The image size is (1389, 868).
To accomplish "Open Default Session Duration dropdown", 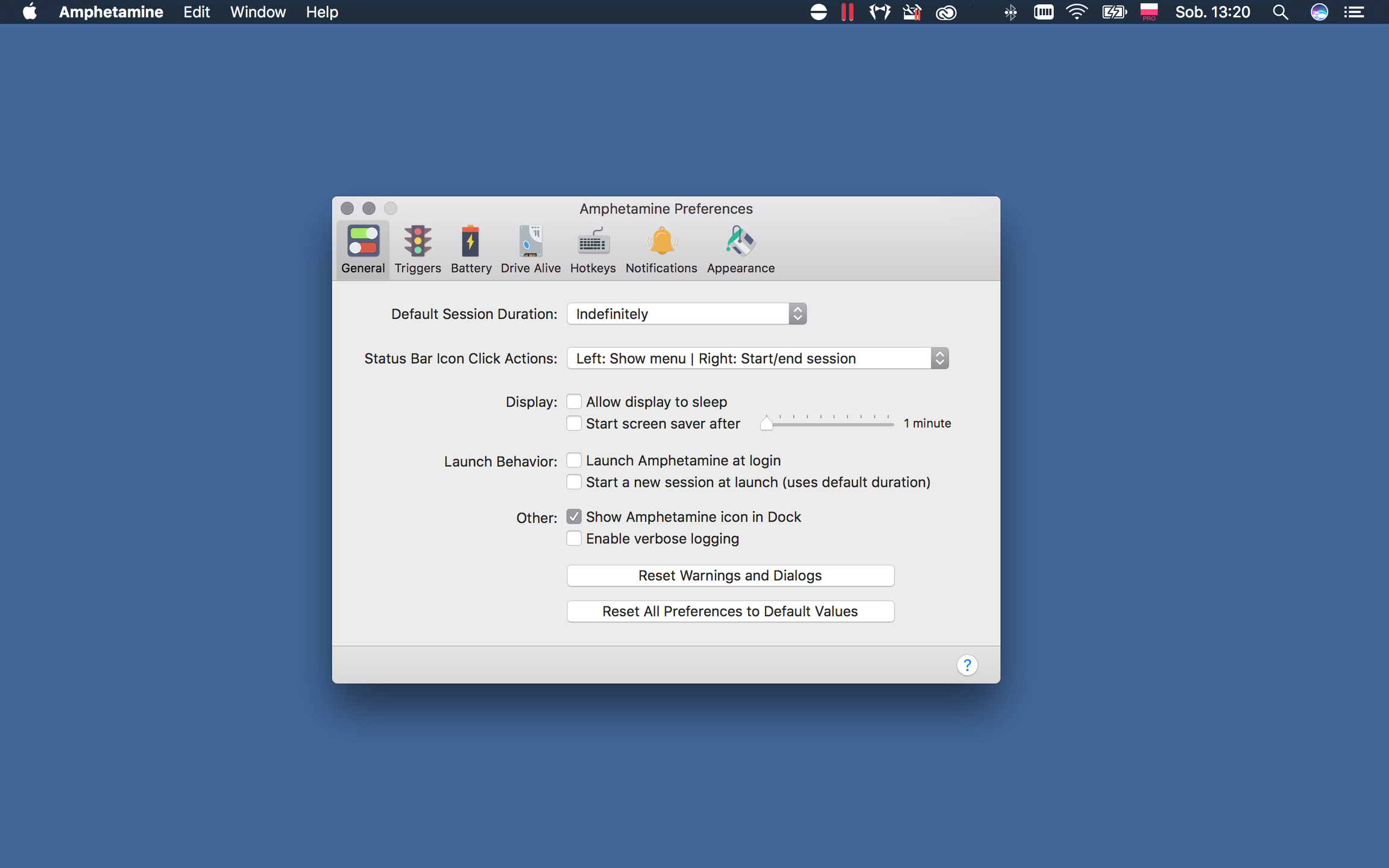I will click(x=687, y=314).
